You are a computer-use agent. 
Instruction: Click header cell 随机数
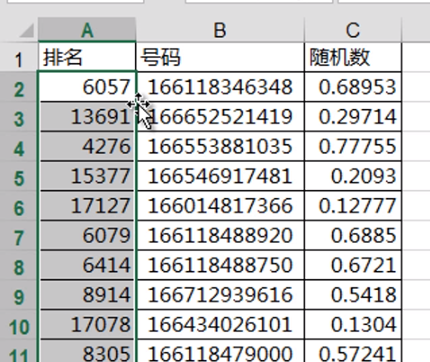353,57
